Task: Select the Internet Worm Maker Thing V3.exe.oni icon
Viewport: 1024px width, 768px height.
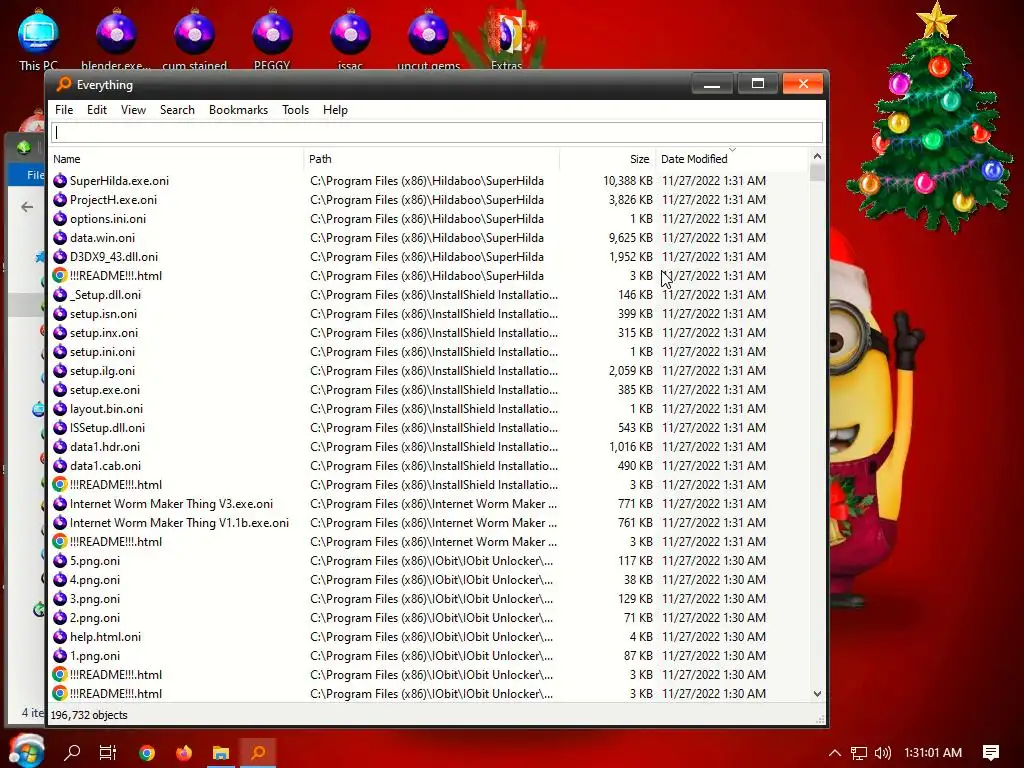Action: [60, 504]
